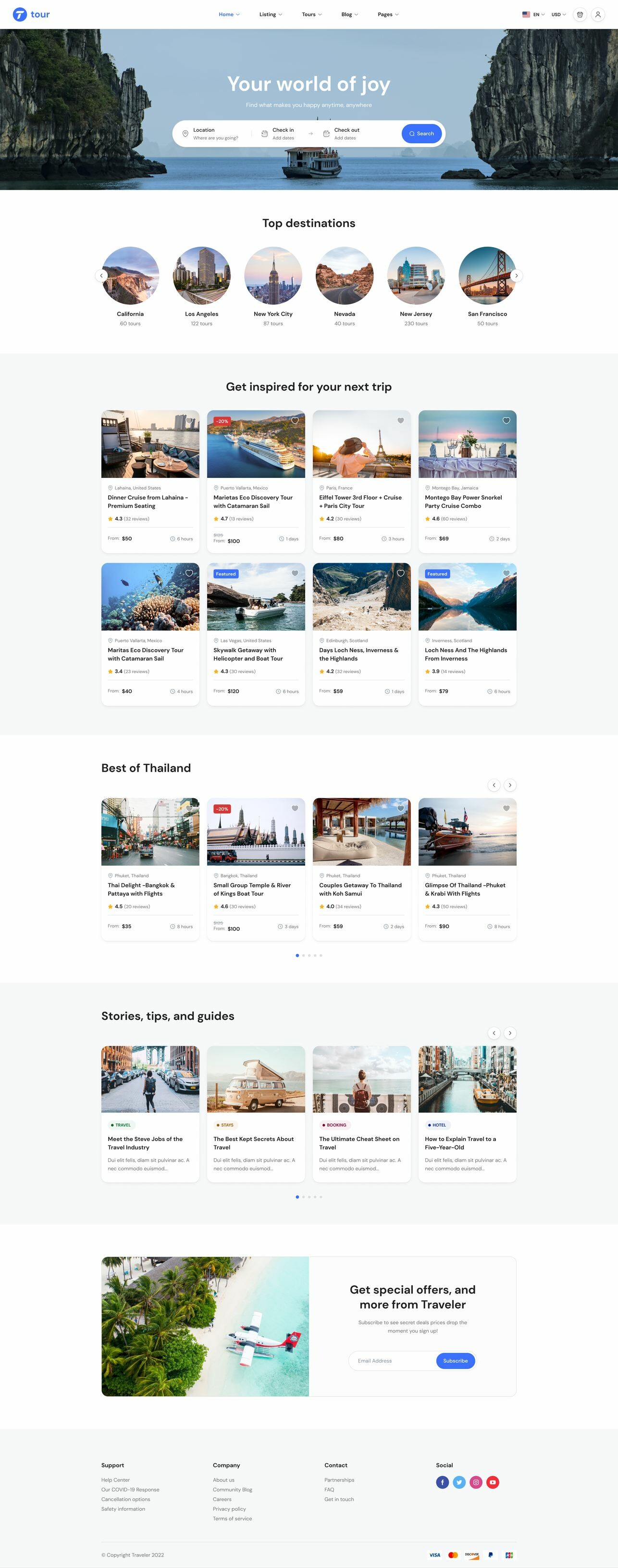The width and height of the screenshot is (618, 1568).
Task: Open Meet the Steve Jobs article title
Action: point(146,1143)
